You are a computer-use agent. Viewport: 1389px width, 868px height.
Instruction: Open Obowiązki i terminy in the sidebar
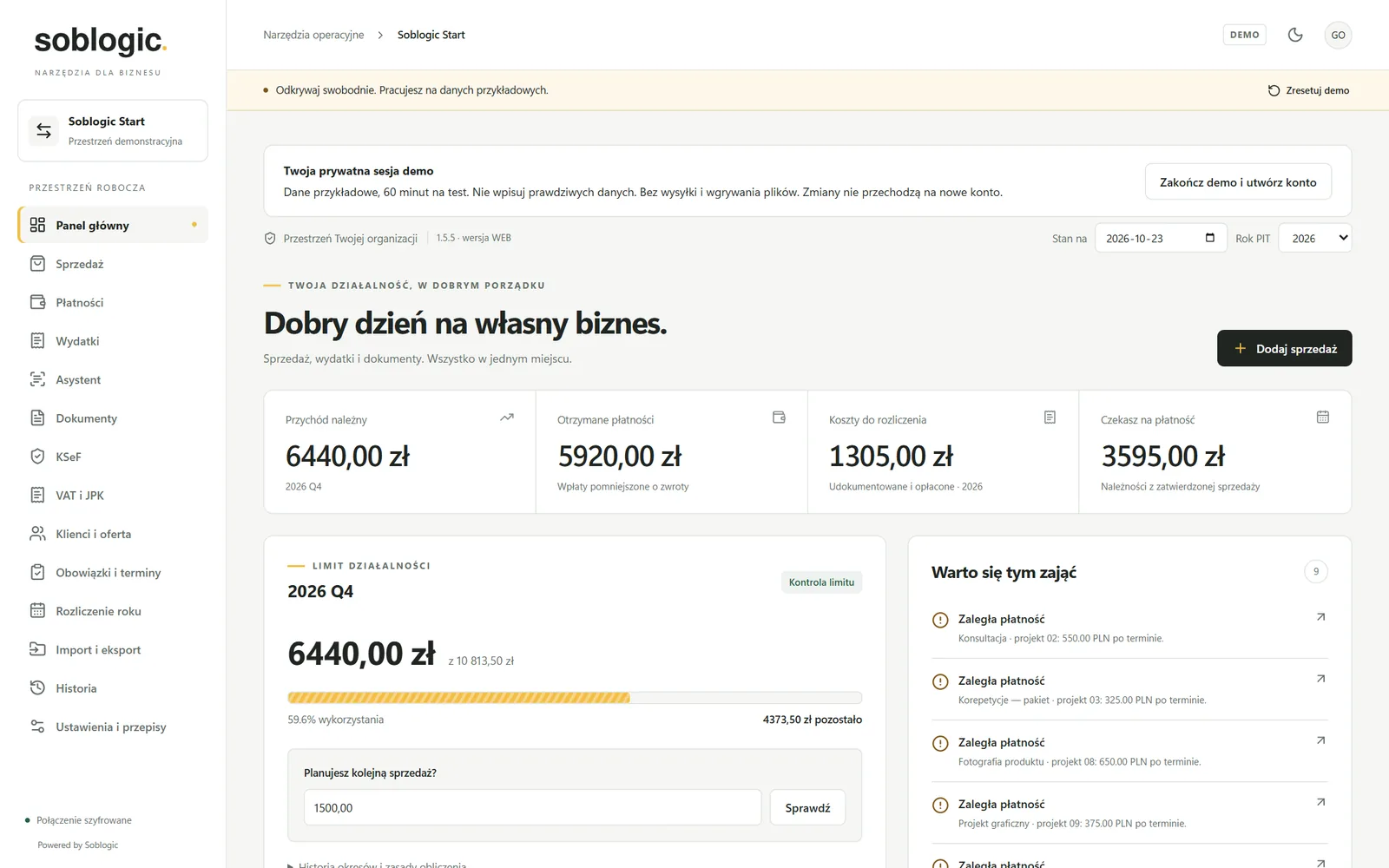[113, 573]
